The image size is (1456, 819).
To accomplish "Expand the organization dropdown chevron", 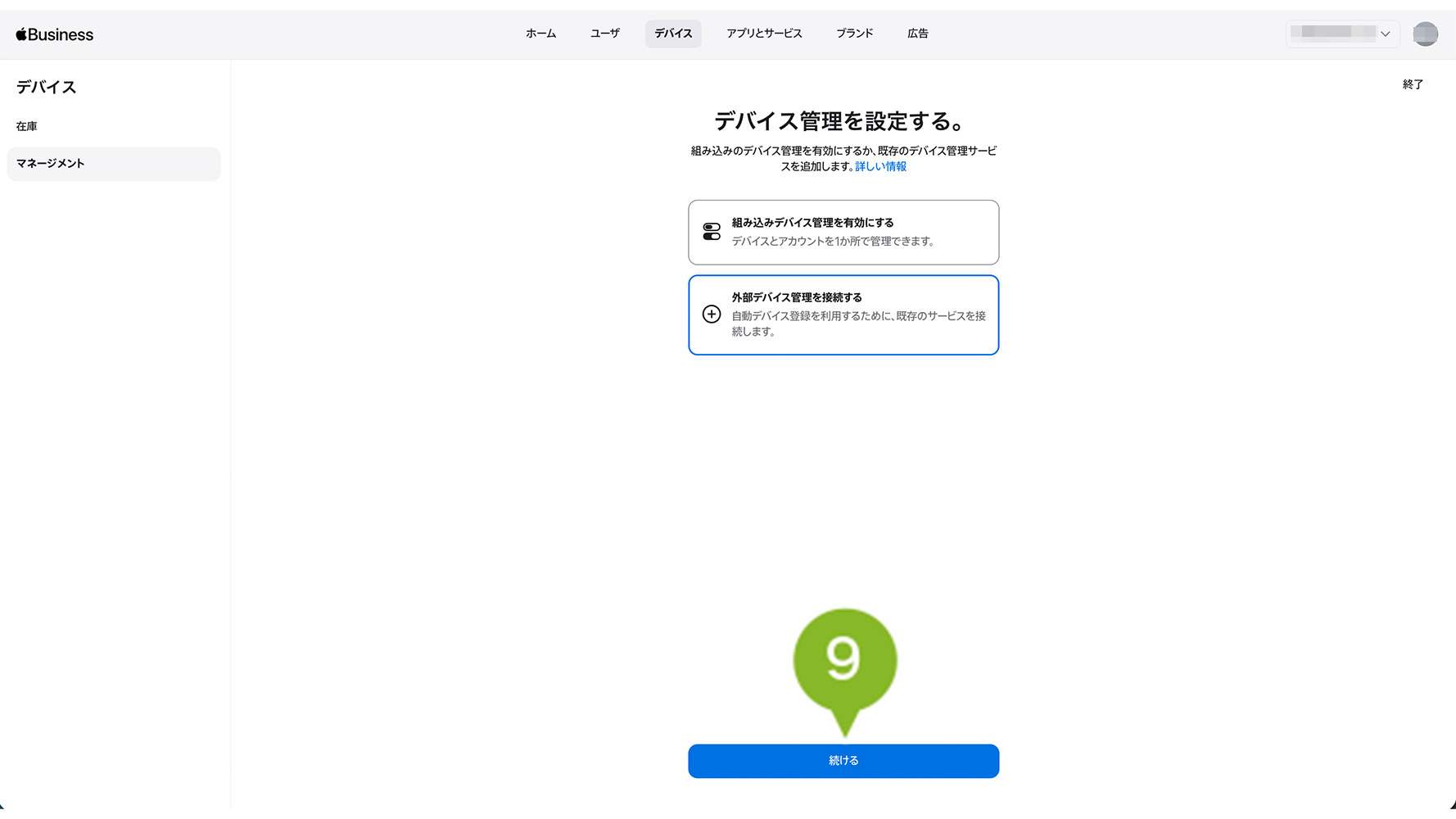I will (x=1385, y=34).
